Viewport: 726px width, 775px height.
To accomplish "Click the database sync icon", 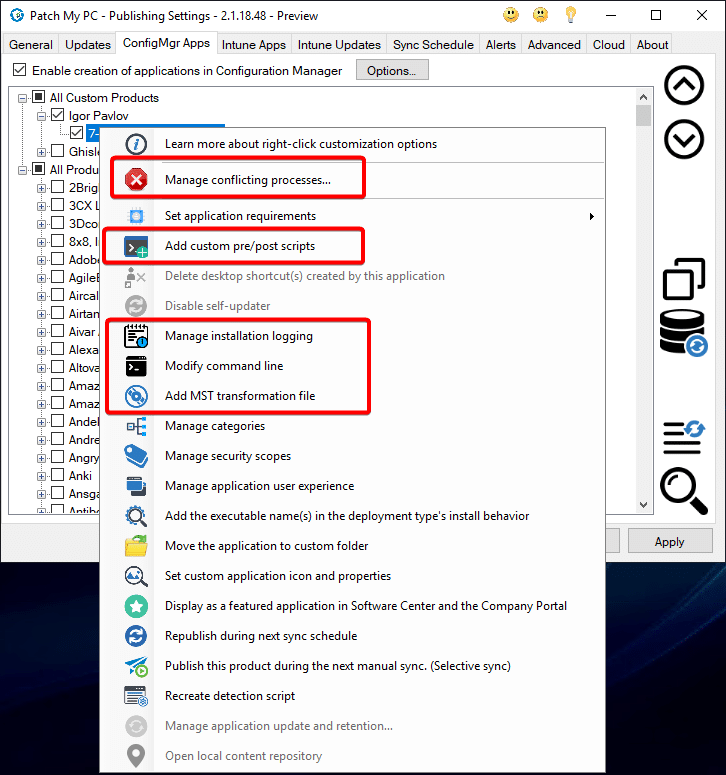I will click(684, 332).
